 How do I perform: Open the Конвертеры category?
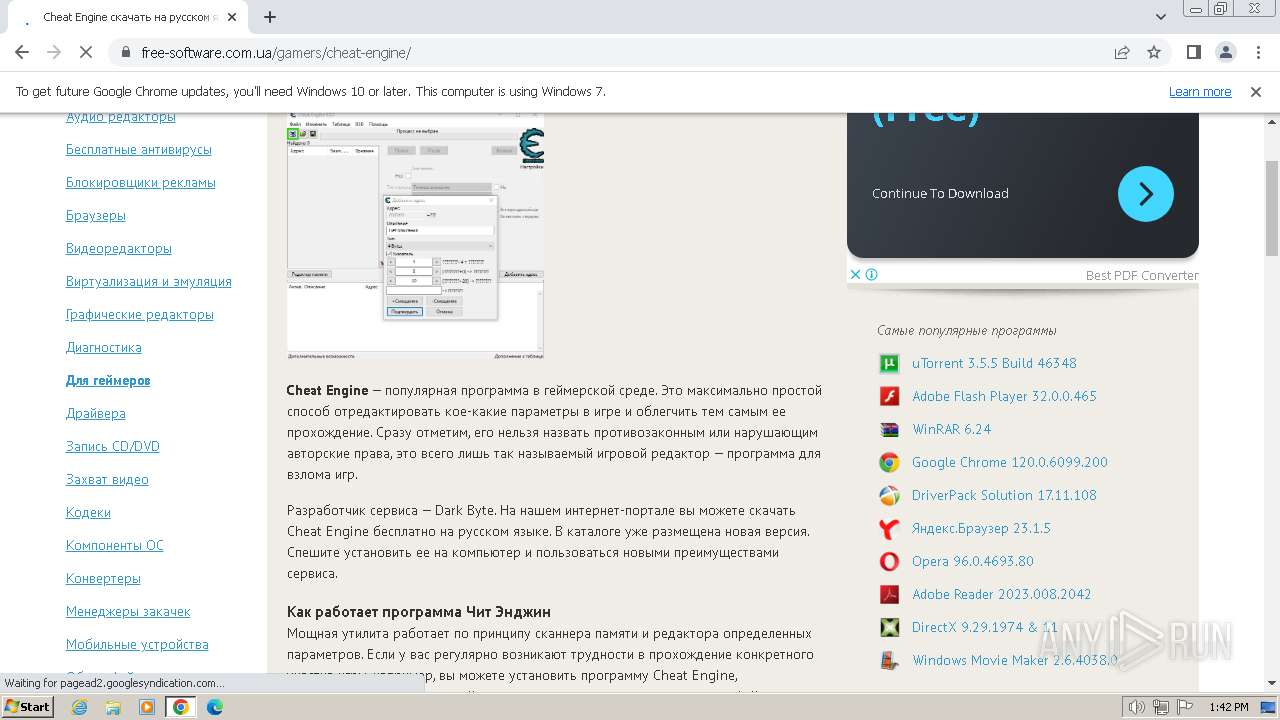tap(103, 578)
